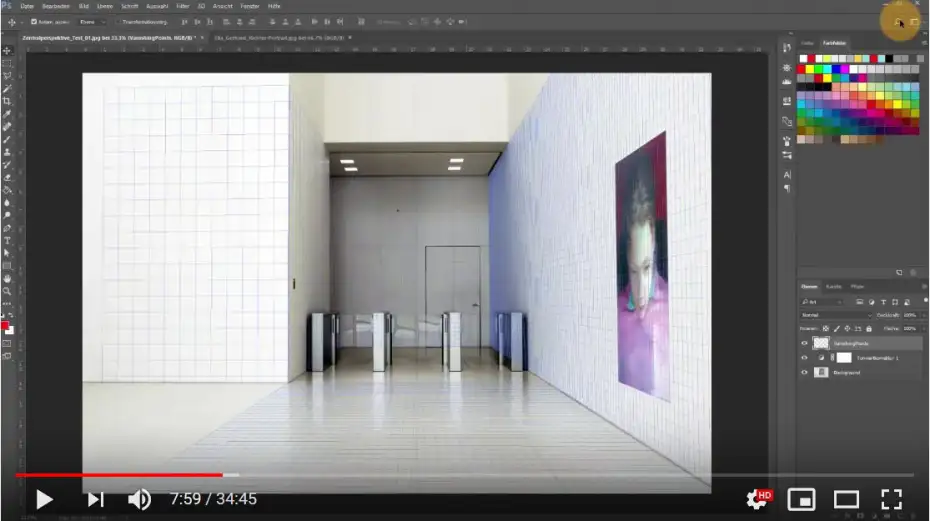Select the Hand tool
This screenshot has width=930, height=521.
(7, 278)
